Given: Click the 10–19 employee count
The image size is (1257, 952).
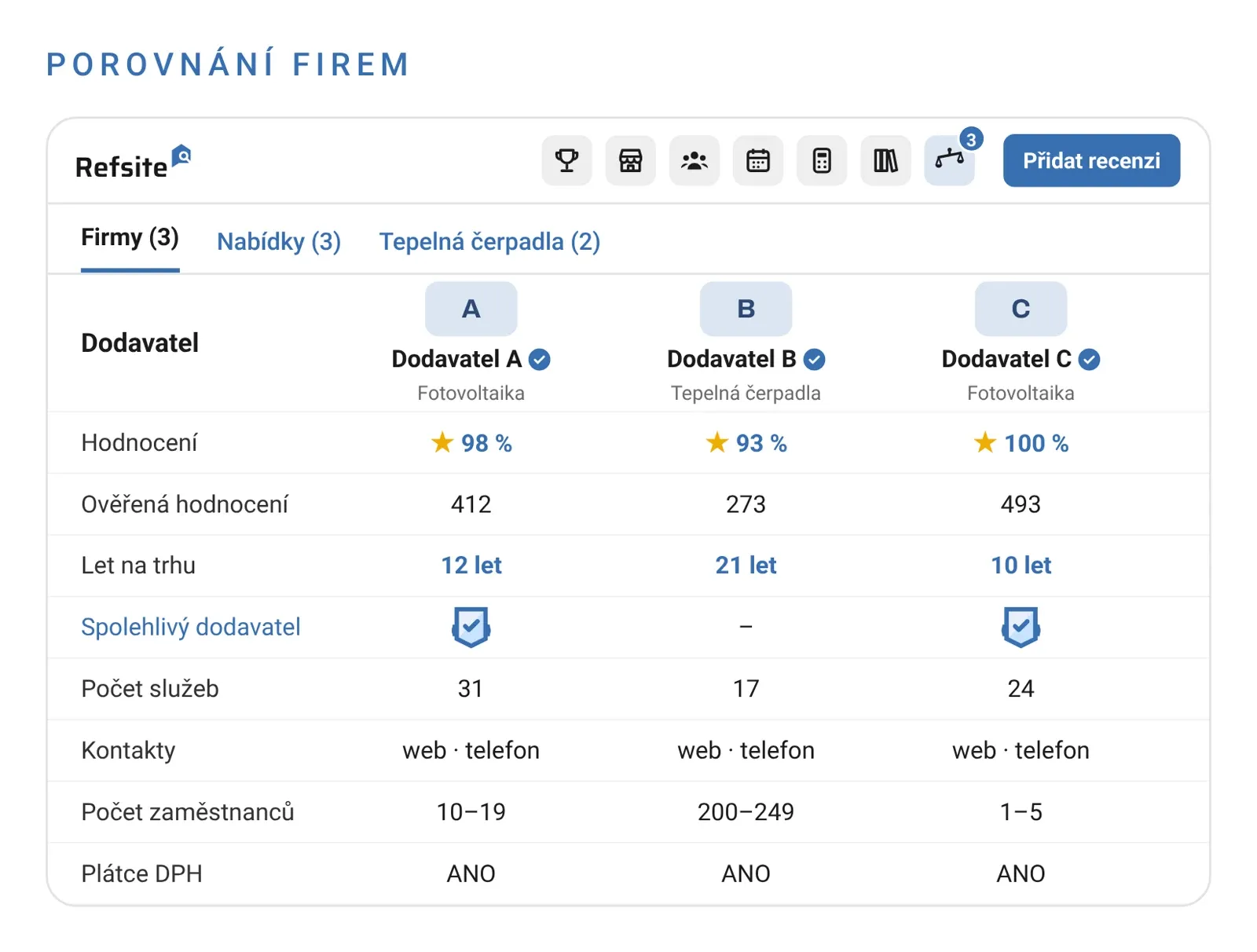Looking at the screenshot, I should click(x=471, y=811).
